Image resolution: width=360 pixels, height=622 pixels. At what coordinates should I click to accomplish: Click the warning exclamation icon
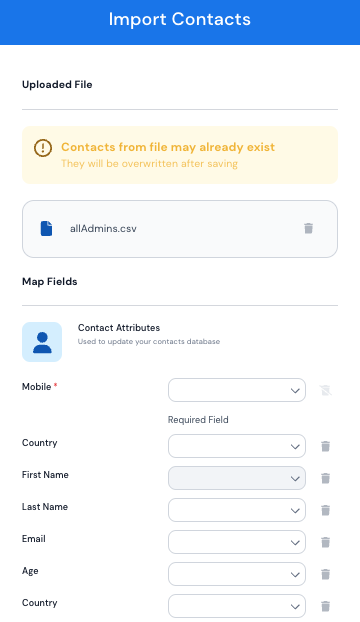[x=43, y=148]
